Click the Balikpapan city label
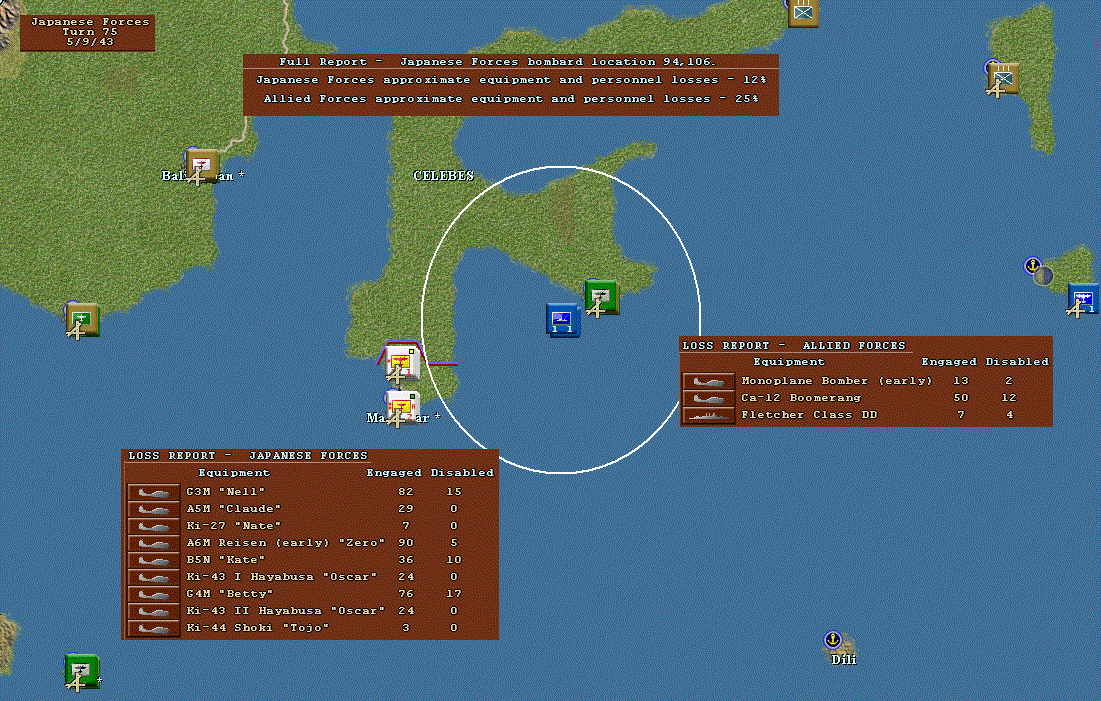This screenshot has width=1101, height=701. 203,176
